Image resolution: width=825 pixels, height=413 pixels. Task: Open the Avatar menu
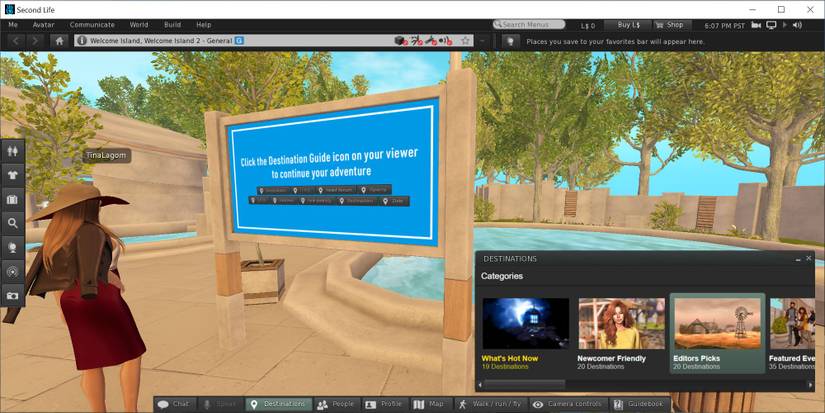(43, 25)
